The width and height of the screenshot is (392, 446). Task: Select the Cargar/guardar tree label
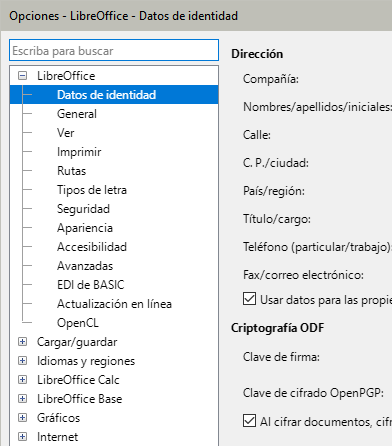[x=77, y=342]
